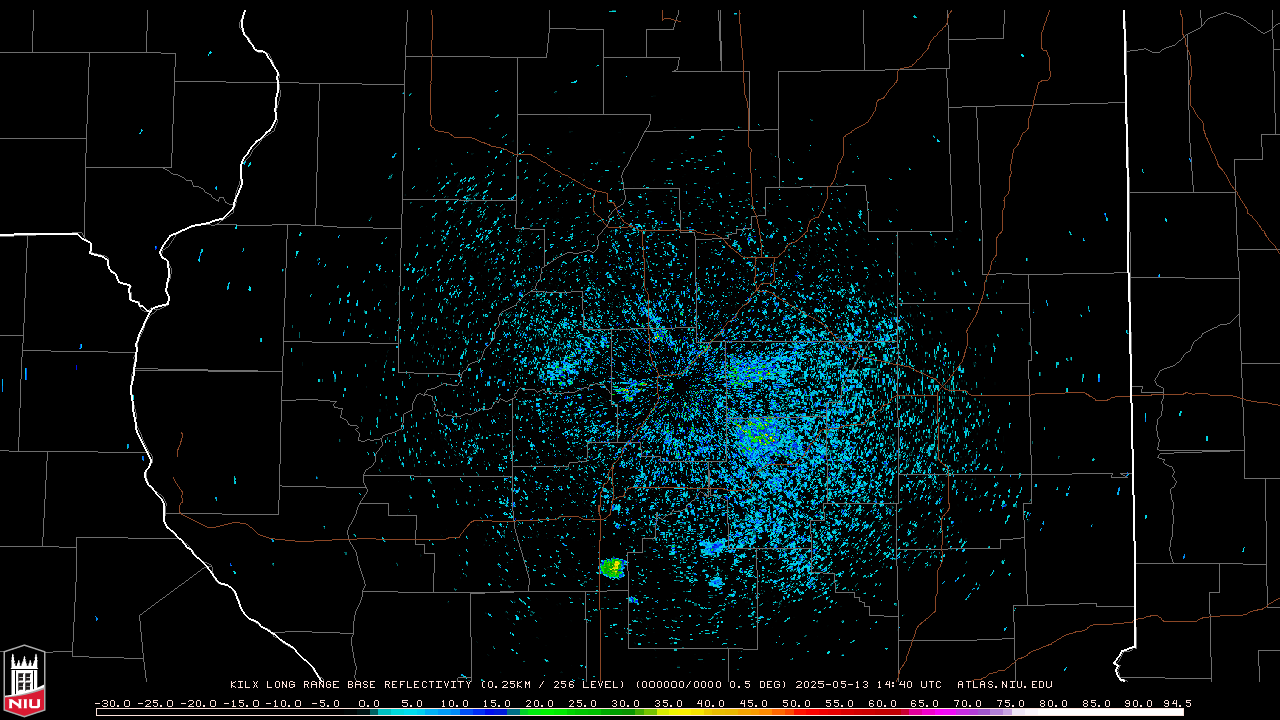Click the ATLAS.NIU.EDU text

1005,685
